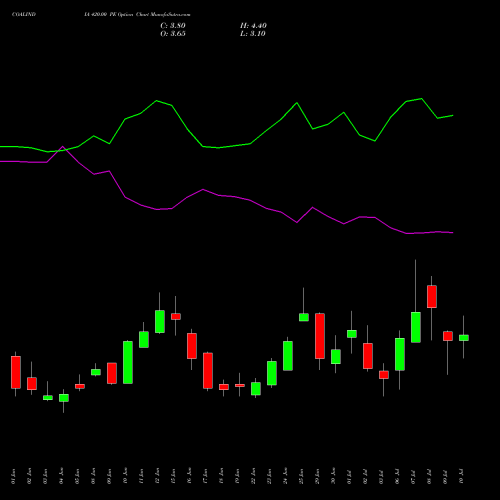This screenshot has height=500, width=500.
Task: Click the thin red candle for 19 Jun
Action: click(240, 385)
